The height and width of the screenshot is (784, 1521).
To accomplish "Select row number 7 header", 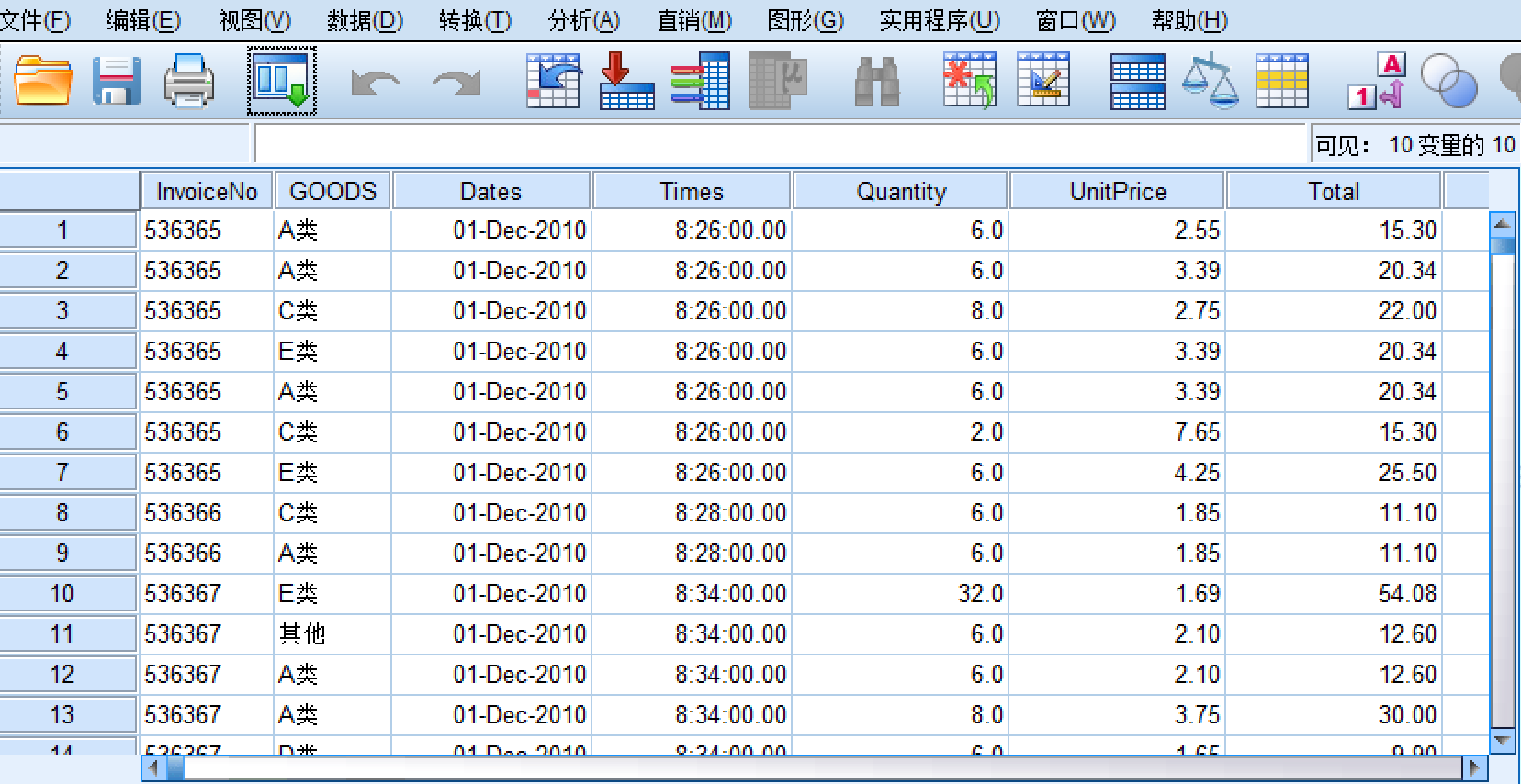I will point(68,473).
